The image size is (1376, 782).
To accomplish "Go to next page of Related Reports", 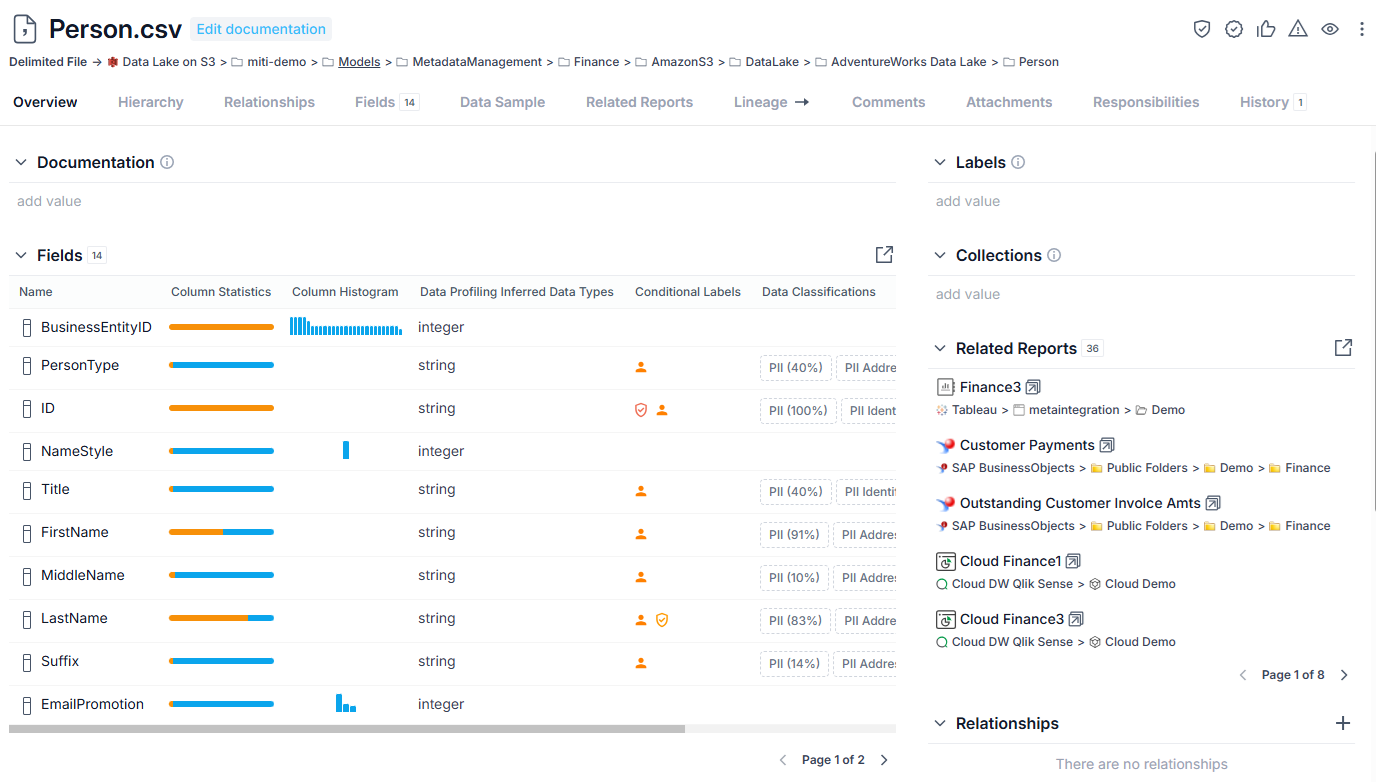I will coord(1344,675).
